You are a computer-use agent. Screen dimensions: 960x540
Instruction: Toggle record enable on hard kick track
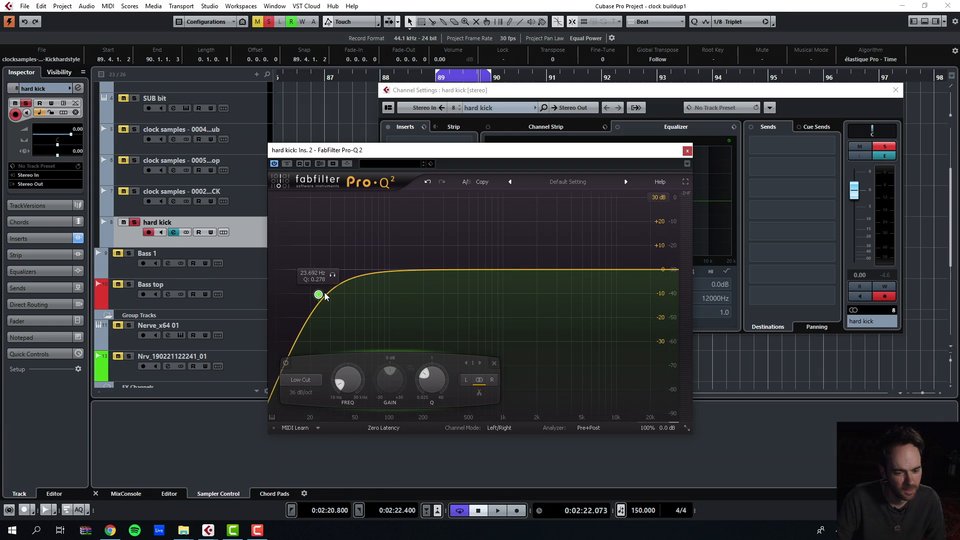148,232
